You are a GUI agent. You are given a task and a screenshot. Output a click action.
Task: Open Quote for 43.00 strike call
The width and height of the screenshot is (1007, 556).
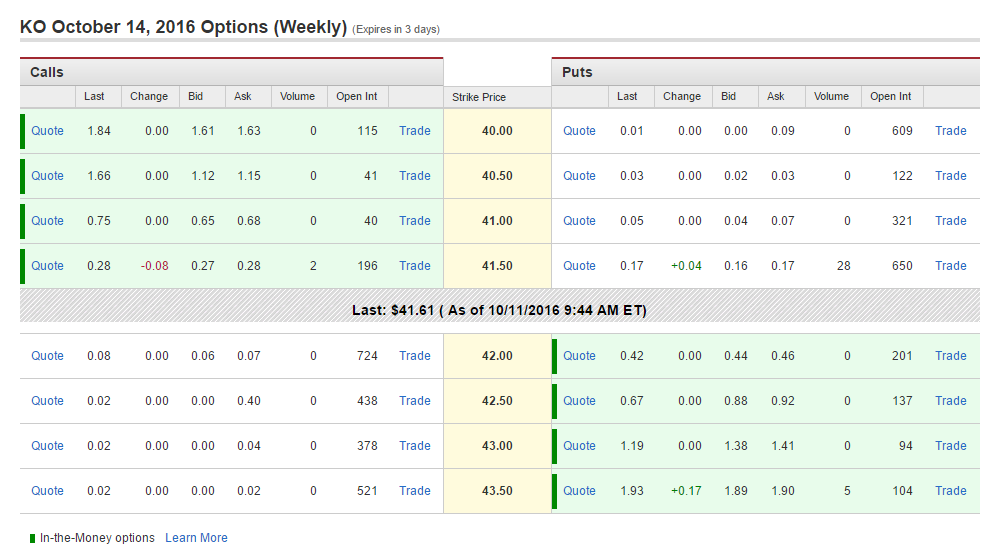(48, 446)
